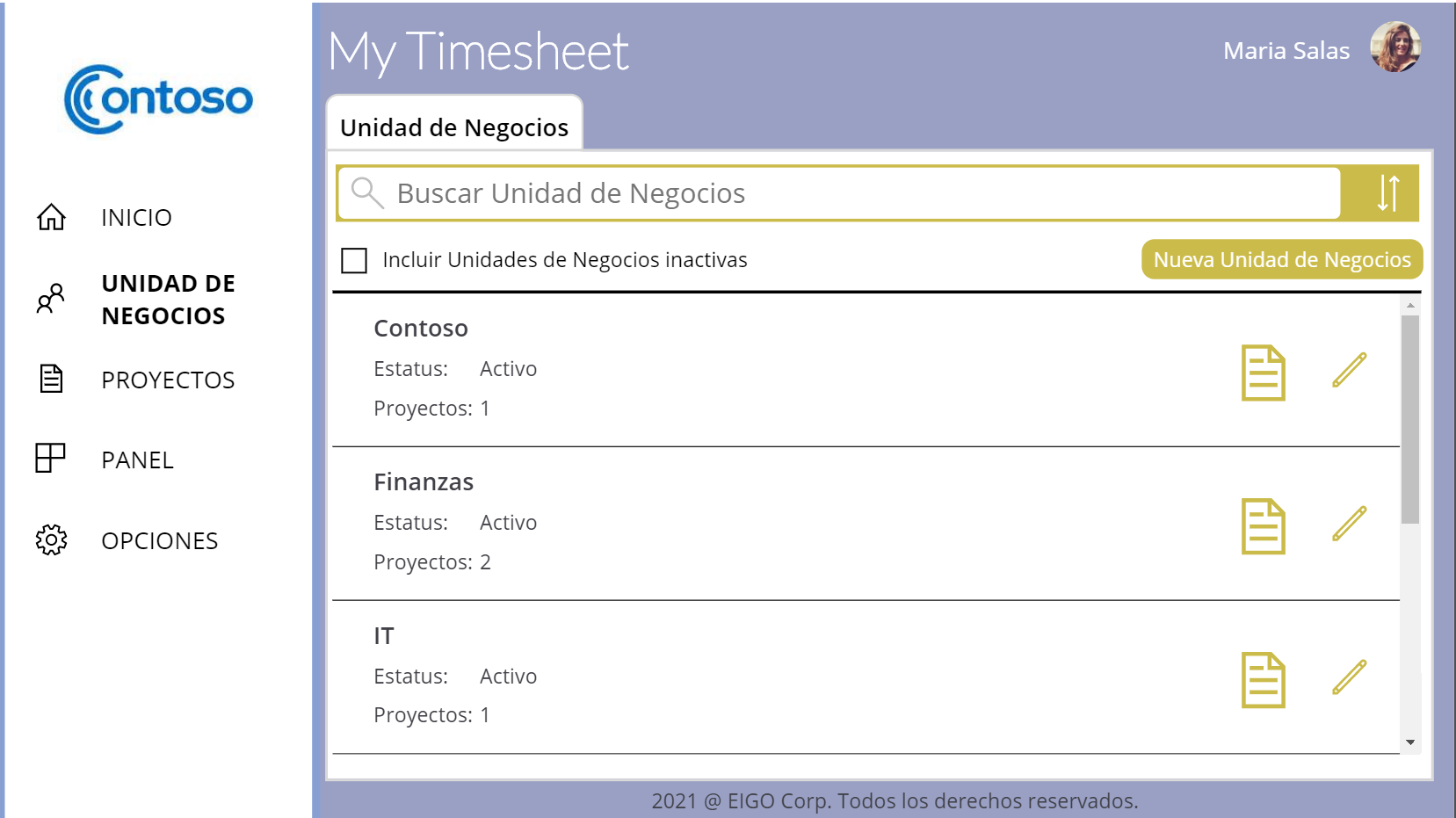Click the Contoso logo

pos(158,98)
